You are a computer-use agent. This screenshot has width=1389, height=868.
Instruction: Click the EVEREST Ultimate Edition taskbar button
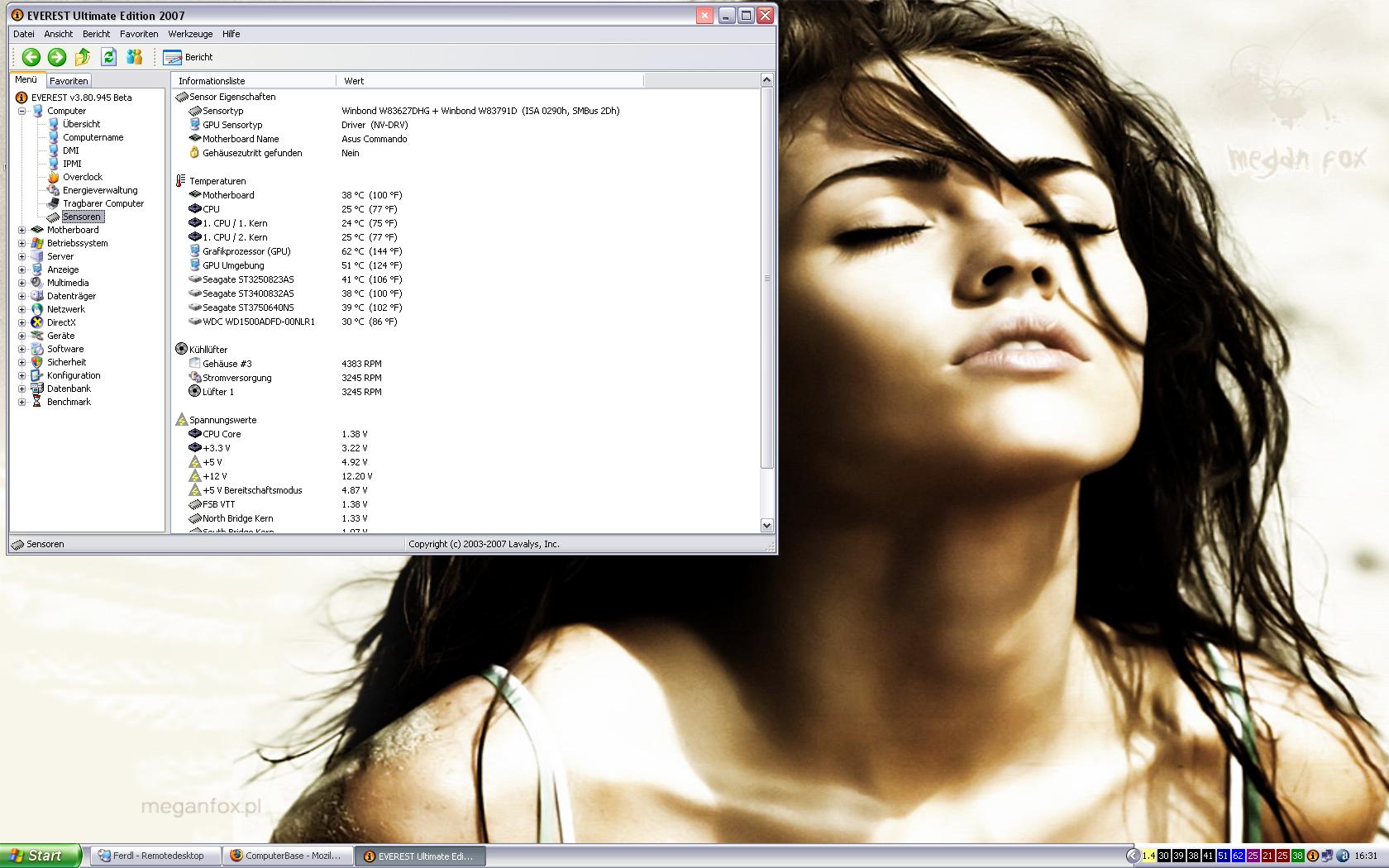point(420,856)
